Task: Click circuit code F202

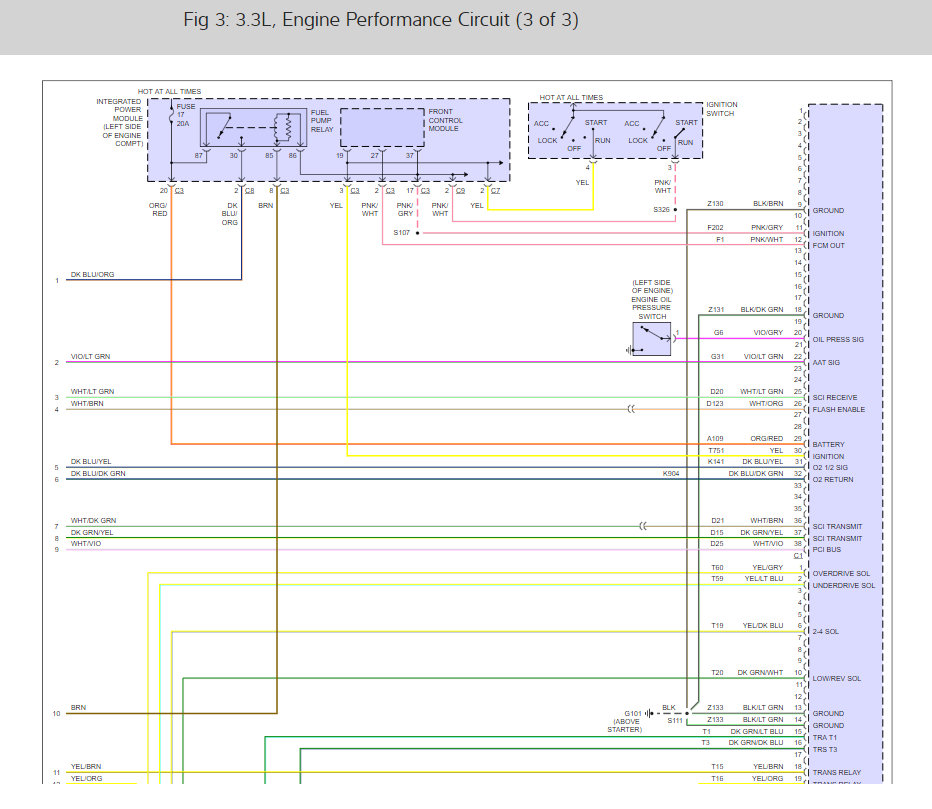Action: [715, 227]
